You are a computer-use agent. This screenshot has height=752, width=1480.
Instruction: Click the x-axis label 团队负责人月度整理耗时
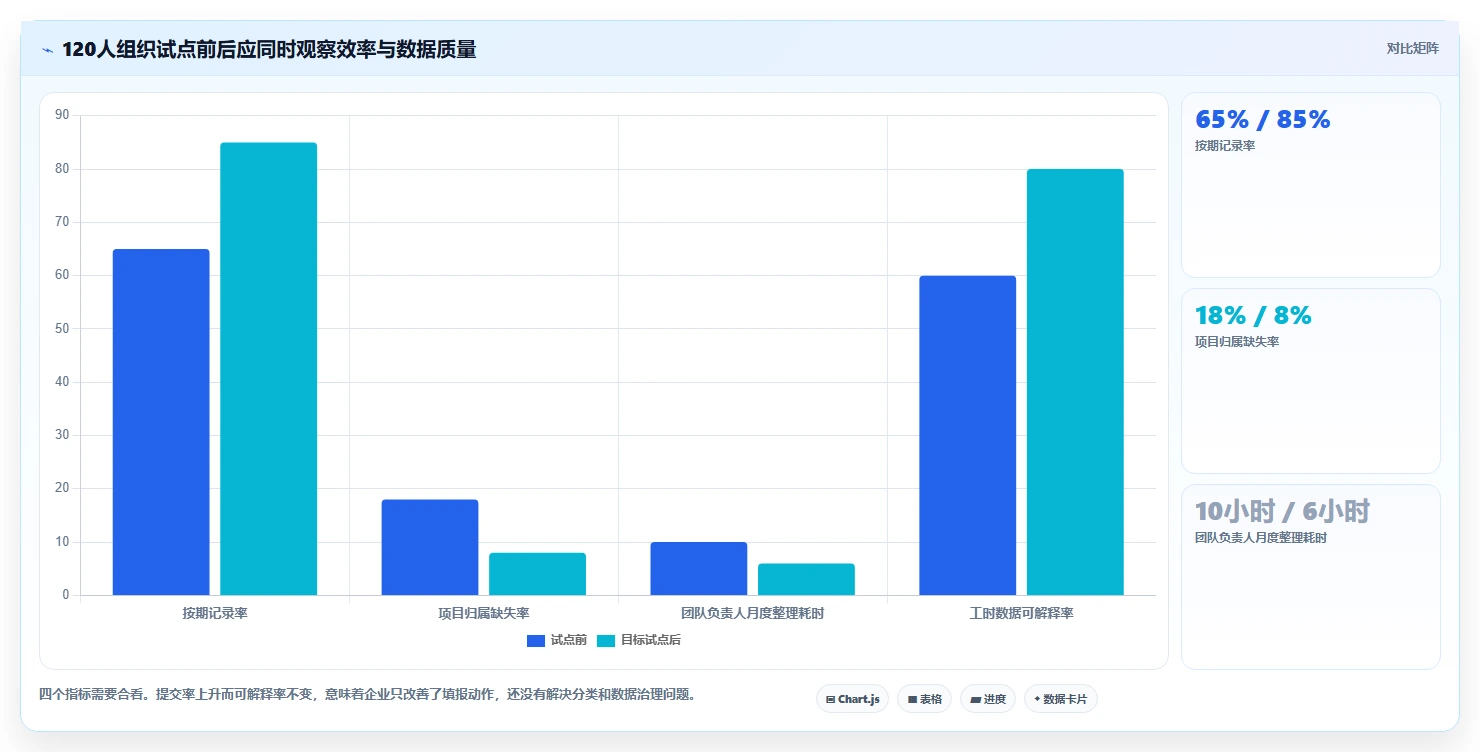click(x=753, y=613)
